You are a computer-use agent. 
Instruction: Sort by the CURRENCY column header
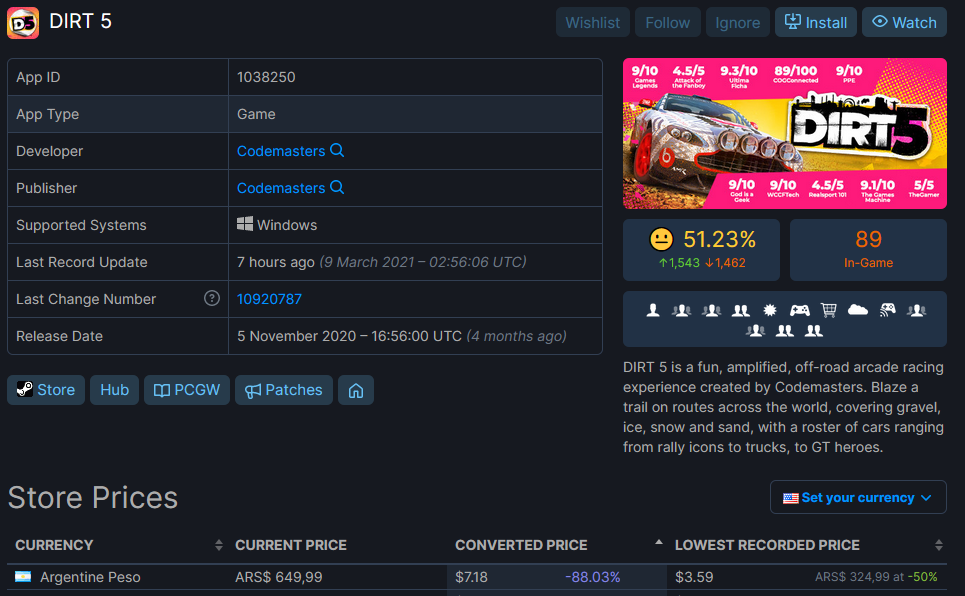[54, 545]
